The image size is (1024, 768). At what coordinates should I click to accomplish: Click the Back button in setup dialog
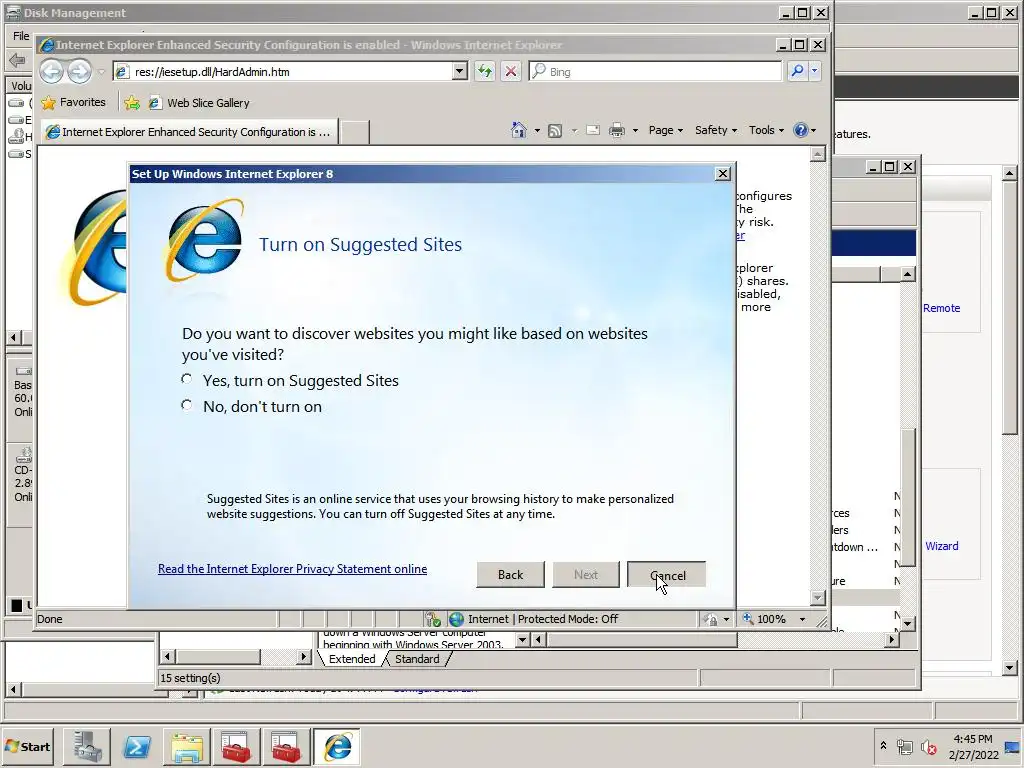click(510, 575)
